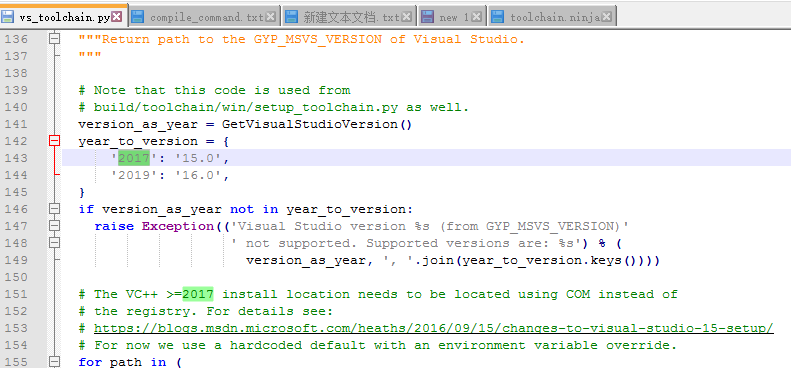Click the '16.0' value in the dict
The image size is (791, 368).
pyautogui.click(x=198, y=175)
